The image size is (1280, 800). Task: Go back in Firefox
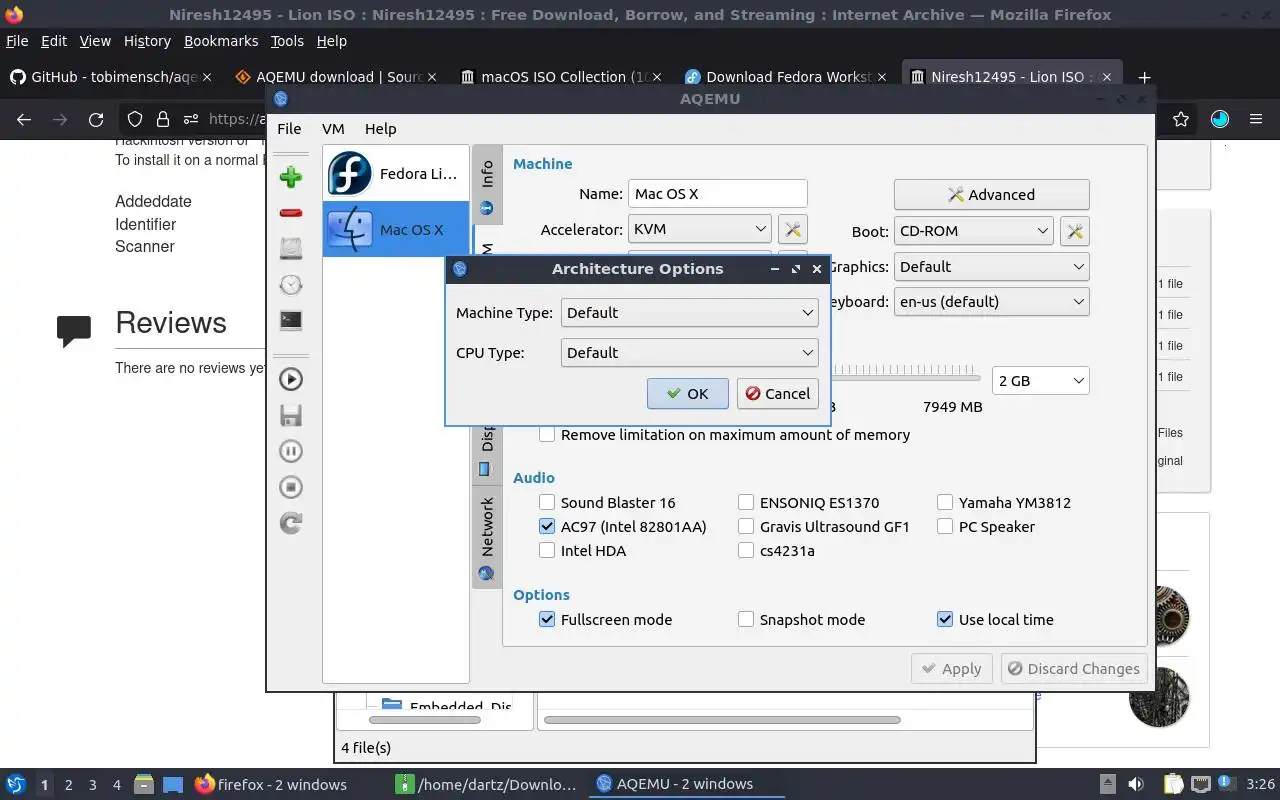(x=24, y=119)
